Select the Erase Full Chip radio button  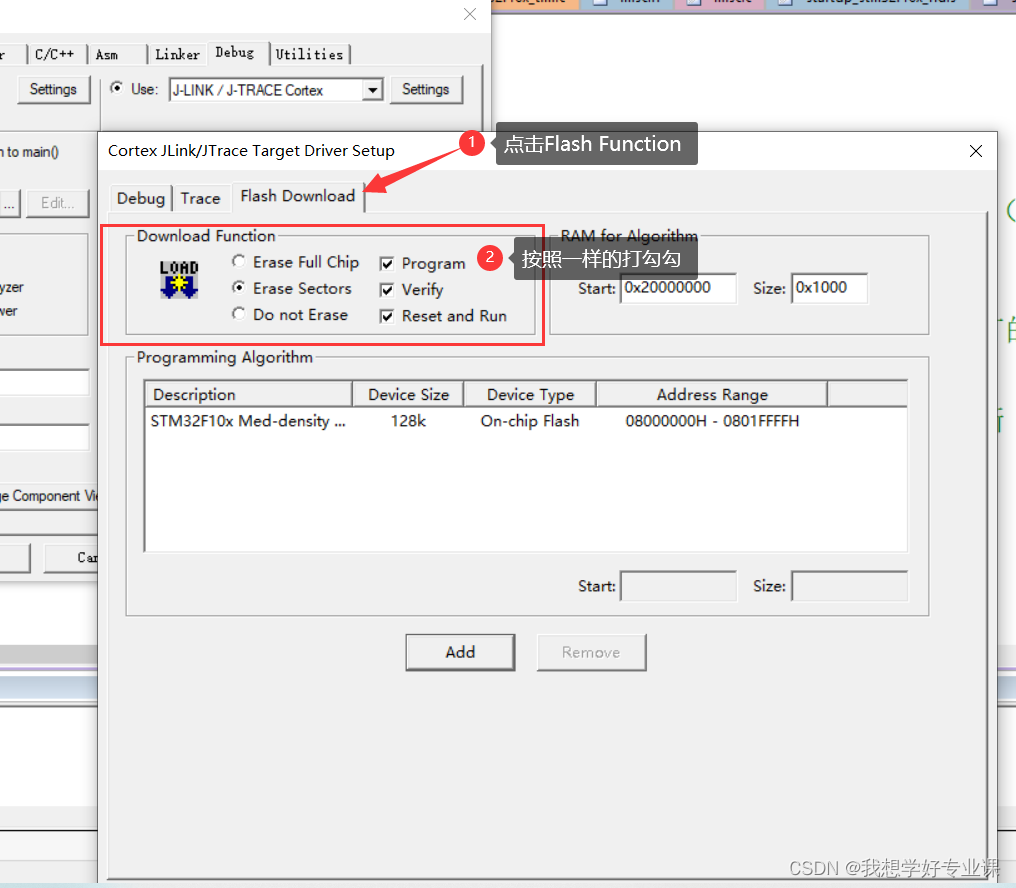pyautogui.click(x=238, y=261)
